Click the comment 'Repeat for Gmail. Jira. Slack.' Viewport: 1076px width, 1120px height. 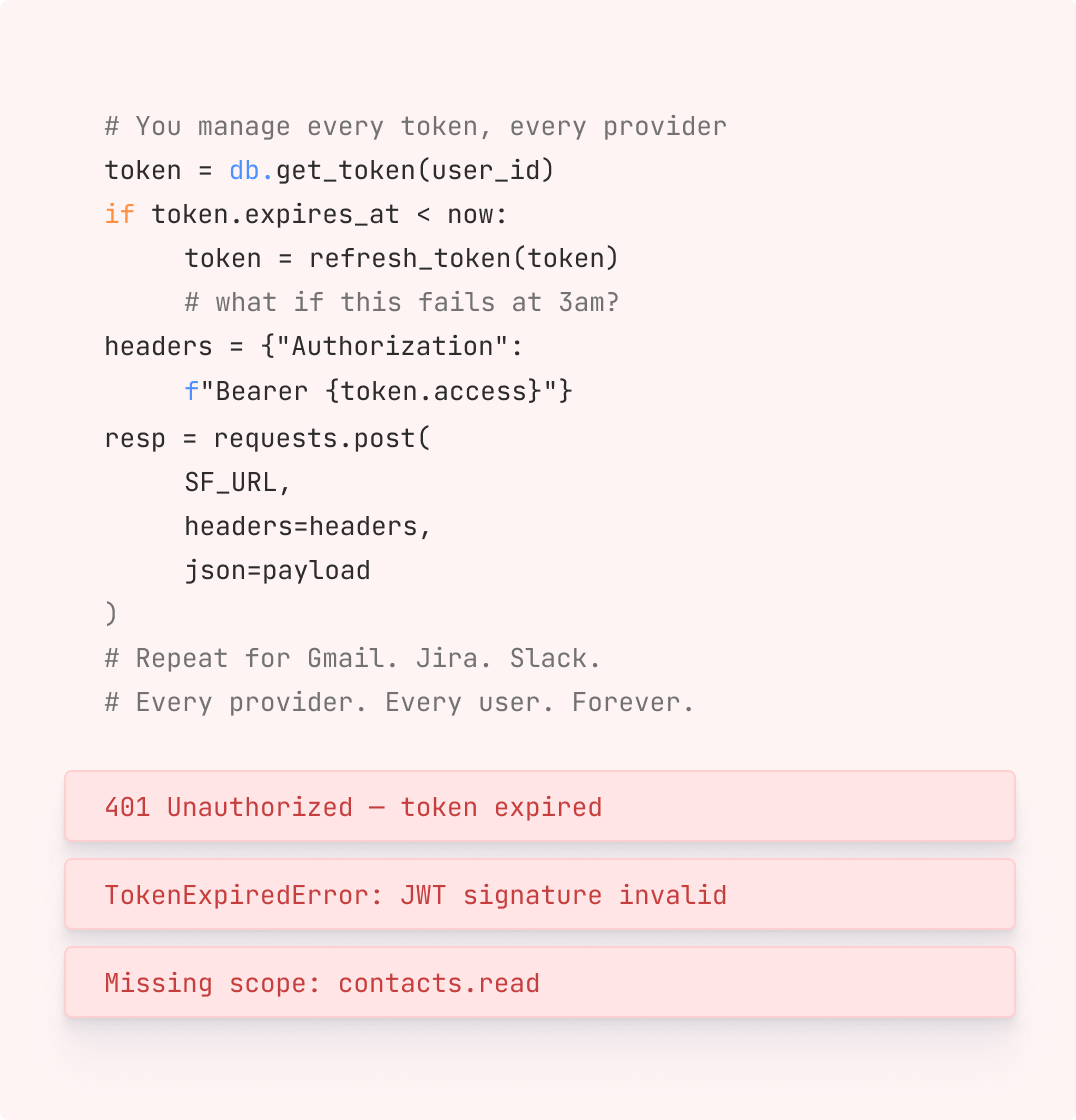352,658
